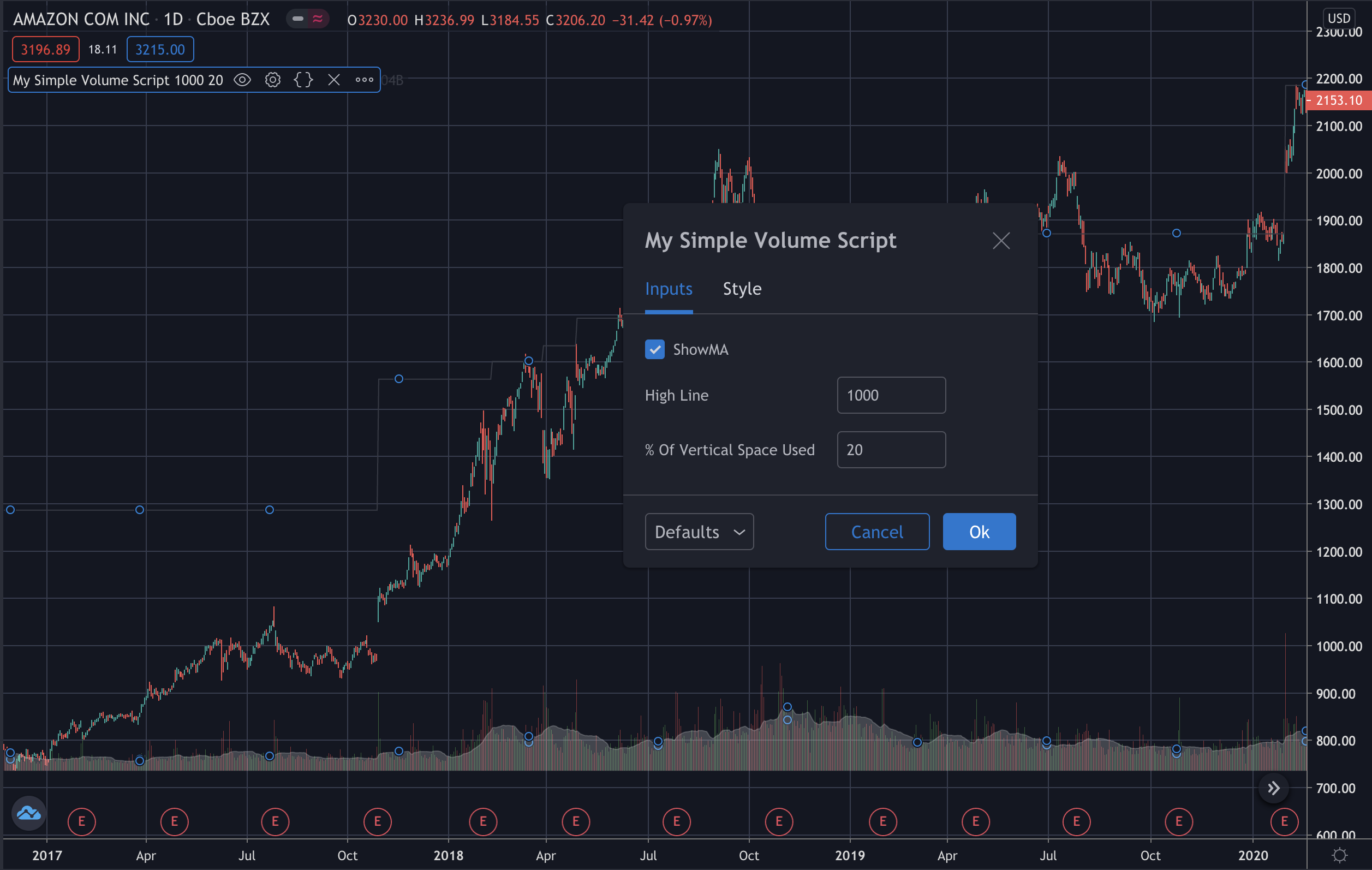
Task: Open the Defaults dropdown
Action: point(699,532)
